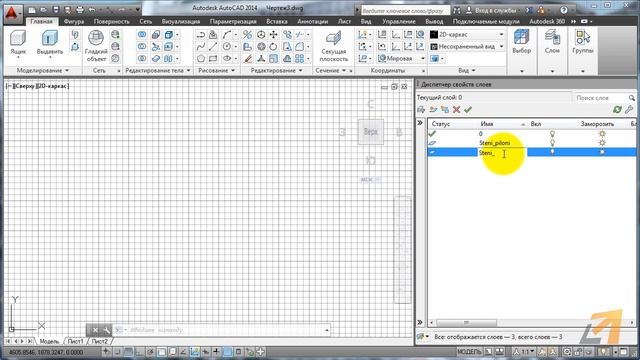Select the Rectangle drawing tool
The image size is (640, 360).
pyautogui.click(x=213, y=58)
